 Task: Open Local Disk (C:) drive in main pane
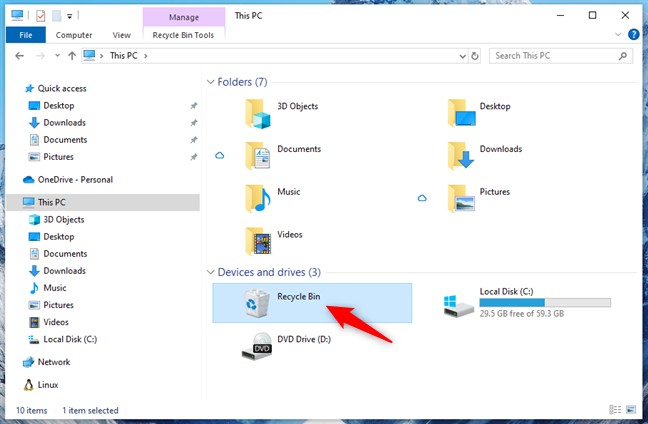(526, 303)
